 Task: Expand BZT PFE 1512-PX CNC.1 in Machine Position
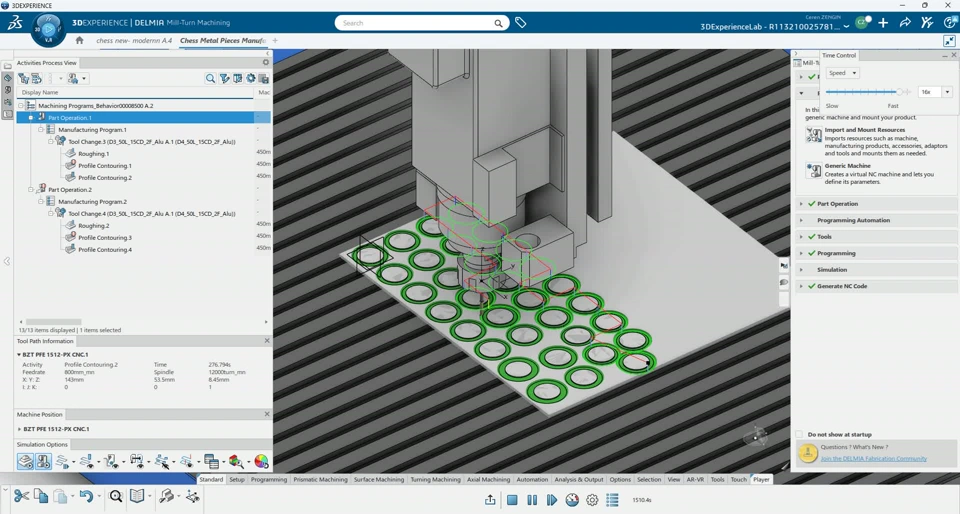tap(19, 429)
